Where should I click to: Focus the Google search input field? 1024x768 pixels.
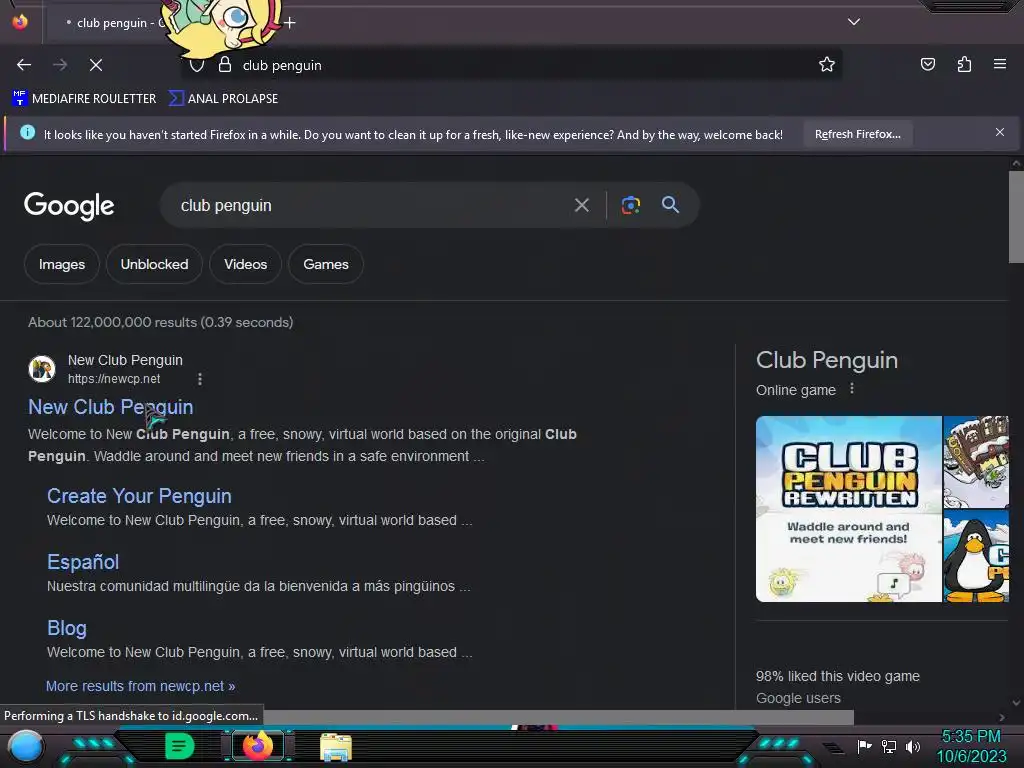[x=366, y=205]
